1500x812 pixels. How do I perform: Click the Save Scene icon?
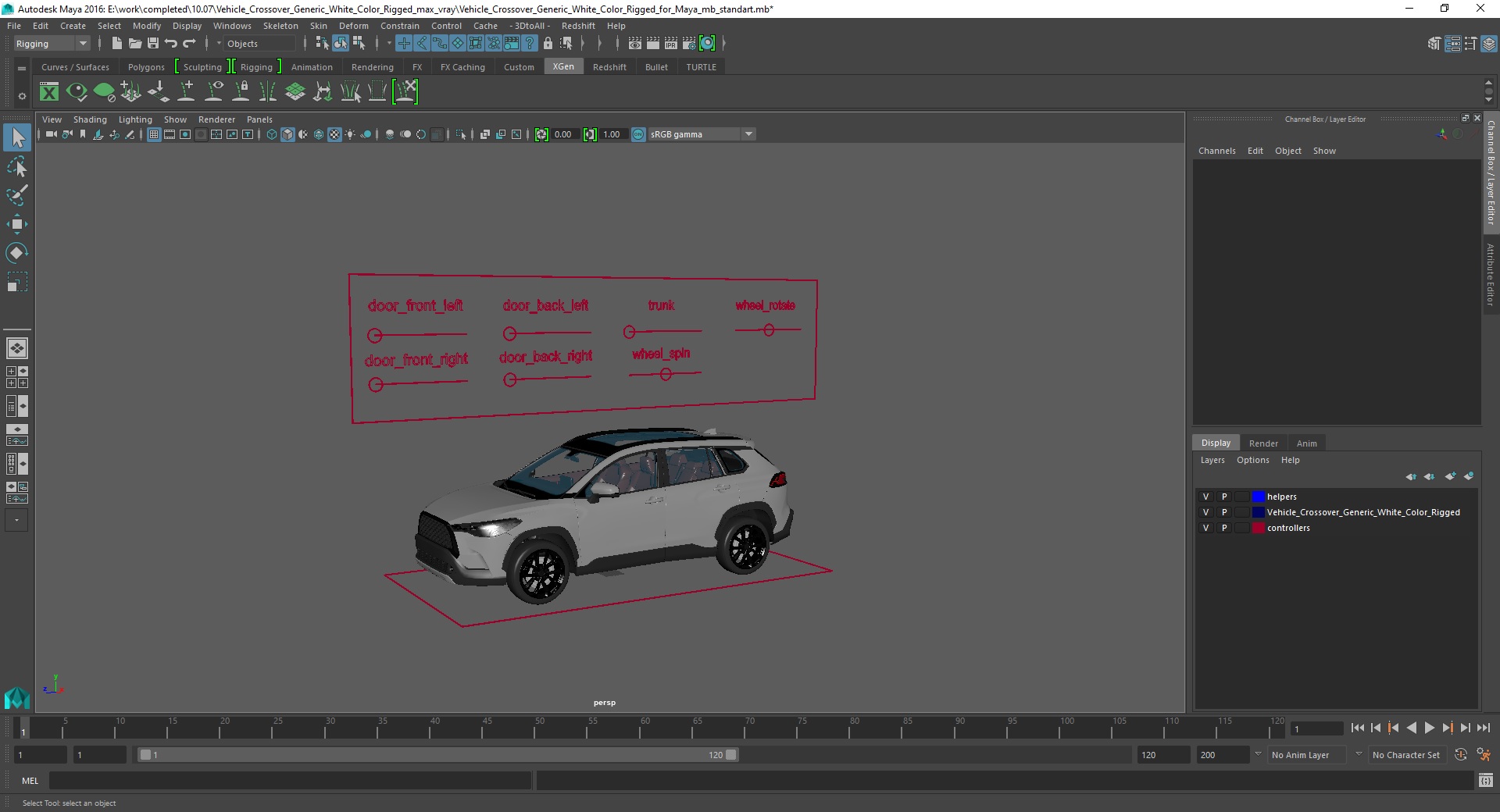coord(153,44)
